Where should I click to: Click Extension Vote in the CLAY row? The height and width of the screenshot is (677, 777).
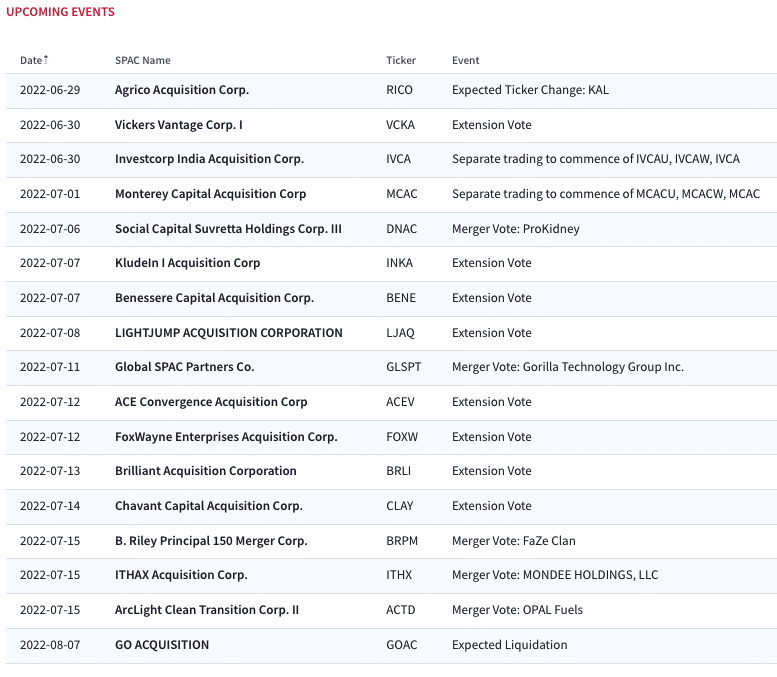[x=492, y=506]
